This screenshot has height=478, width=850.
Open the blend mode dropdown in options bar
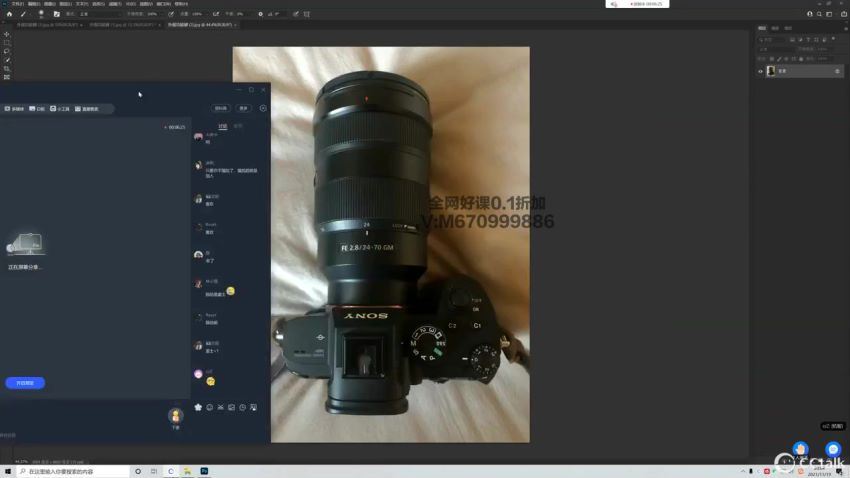99,14
